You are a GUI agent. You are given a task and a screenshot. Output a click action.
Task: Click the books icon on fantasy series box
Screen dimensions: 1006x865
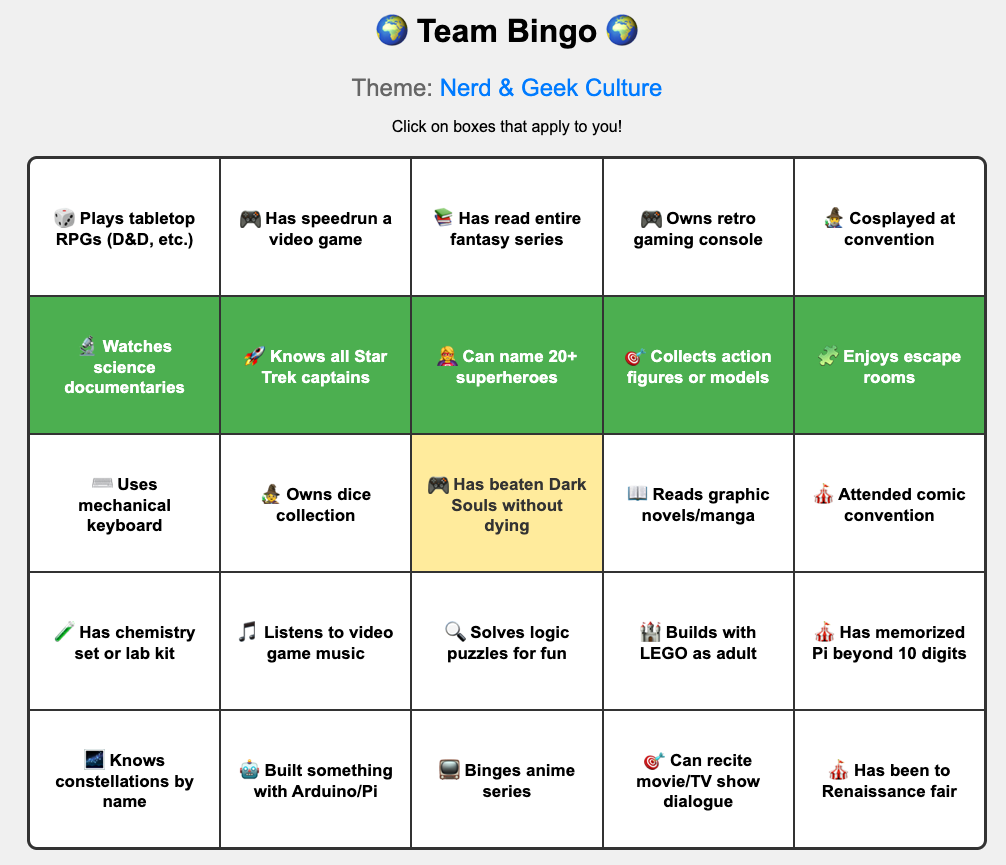point(443,218)
